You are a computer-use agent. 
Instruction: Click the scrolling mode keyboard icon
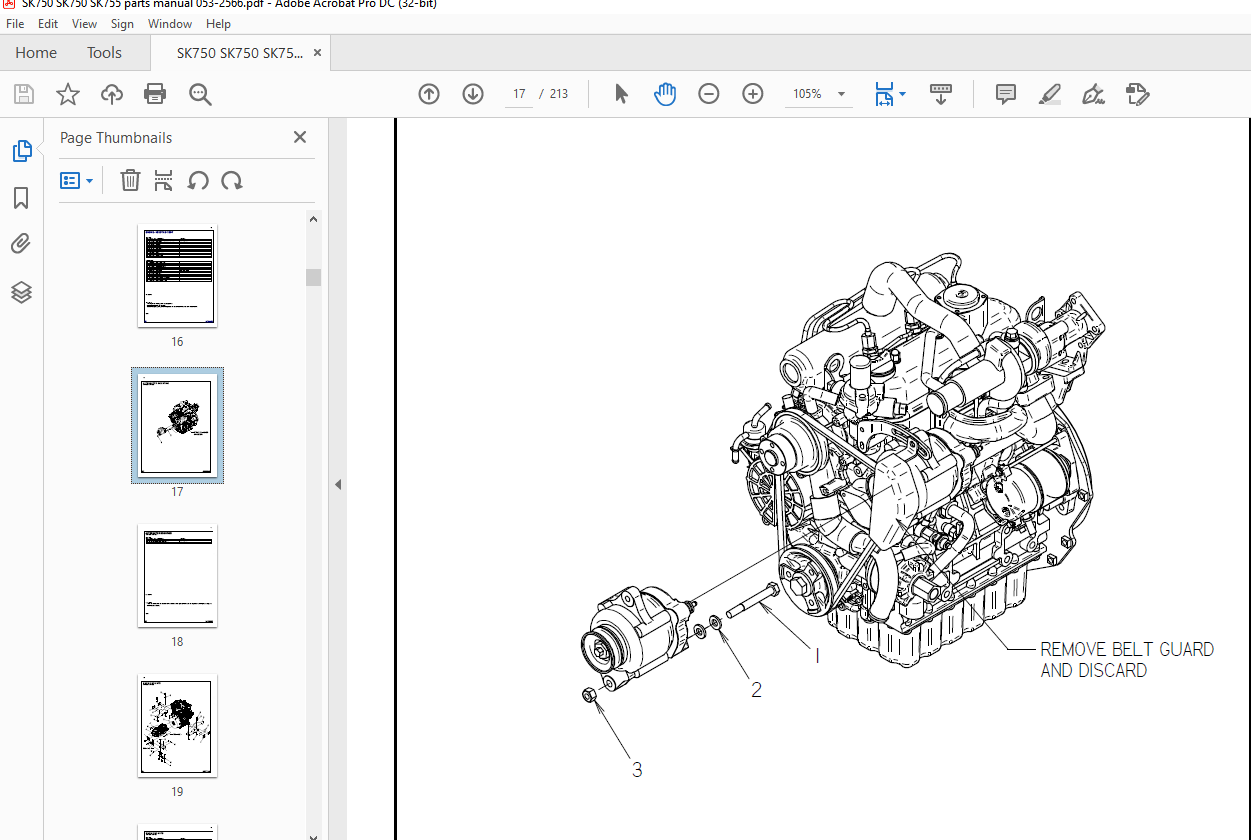(941, 94)
